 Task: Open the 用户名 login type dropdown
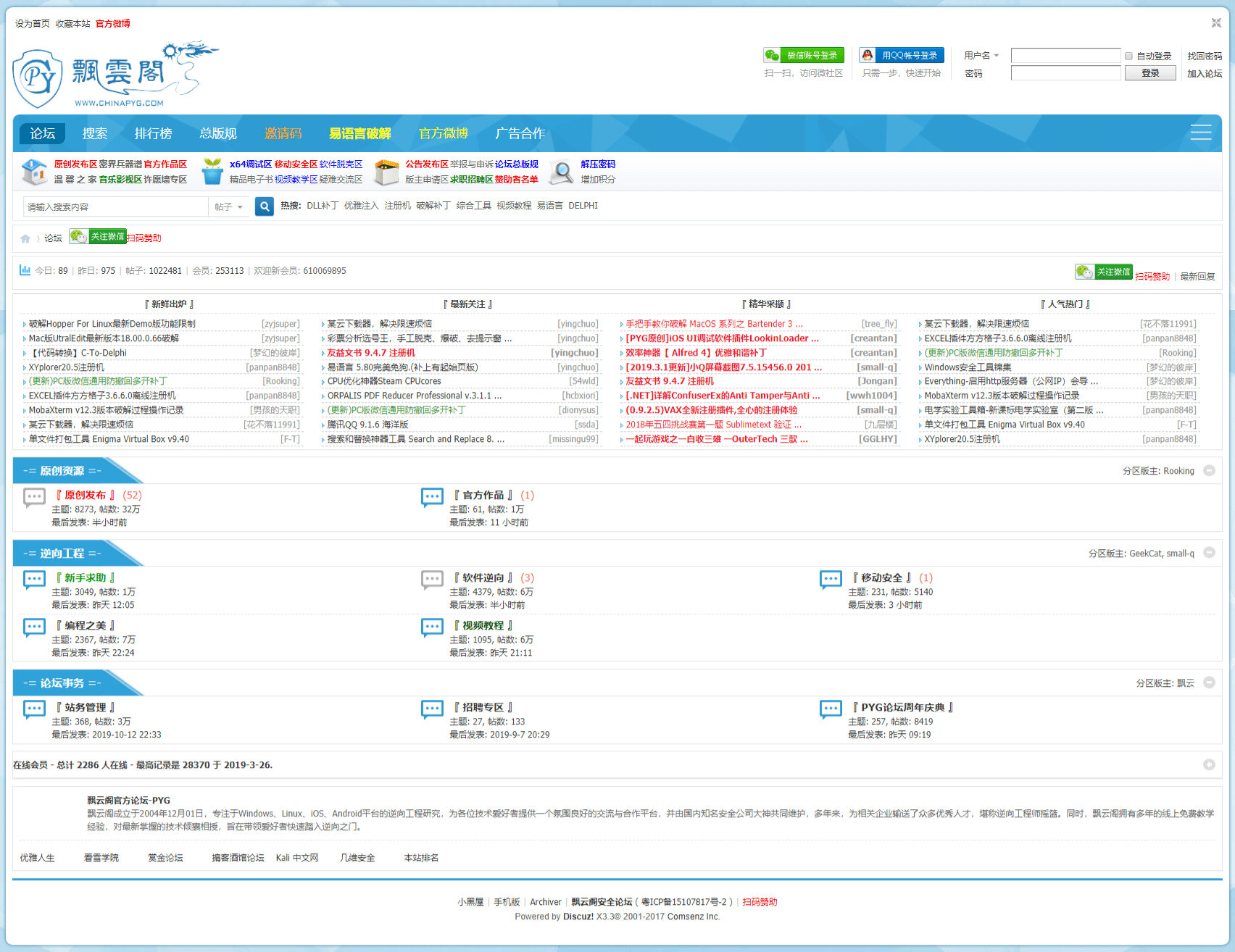pyautogui.click(x=982, y=56)
